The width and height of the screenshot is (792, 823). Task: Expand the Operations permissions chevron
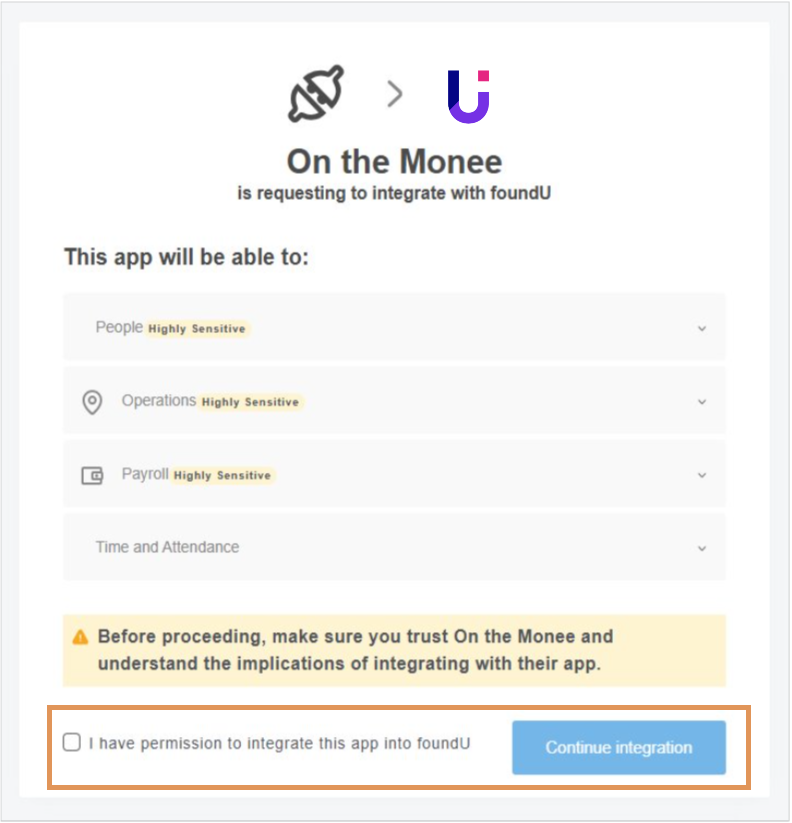pos(702,402)
